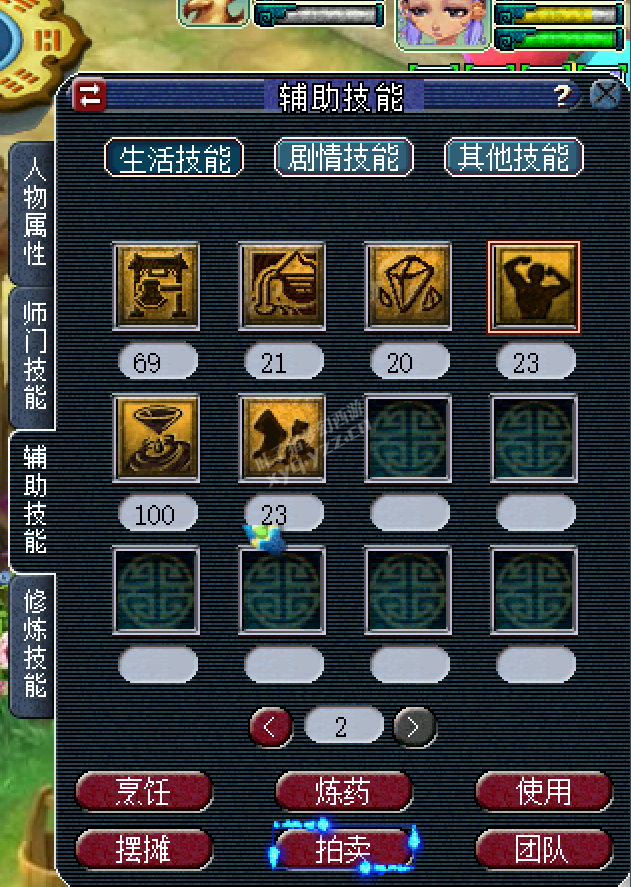631x887 pixels.
Task: Open help with the question mark icon
Action: coord(562,96)
